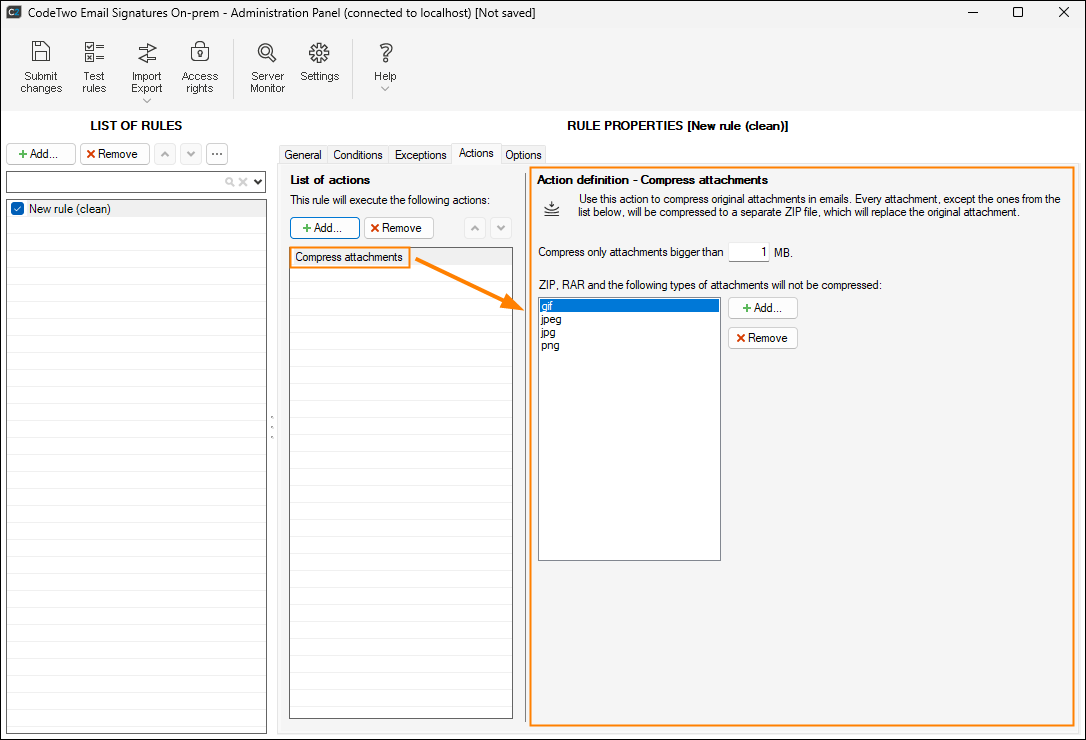
Task: Select the jpeg entry in exclusion list
Action: [x=551, y=320]
